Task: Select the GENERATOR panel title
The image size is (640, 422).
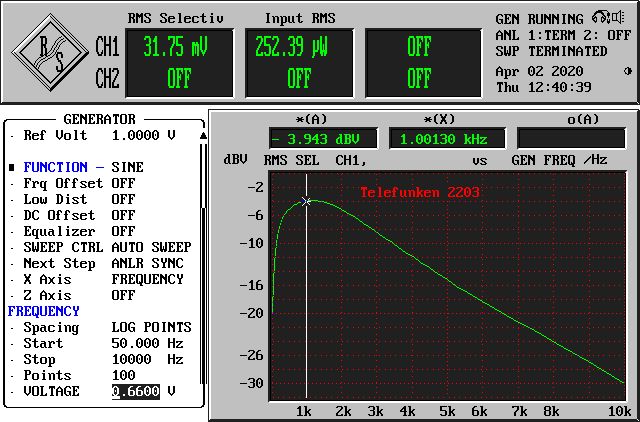Action: click(x=99, y=119)
